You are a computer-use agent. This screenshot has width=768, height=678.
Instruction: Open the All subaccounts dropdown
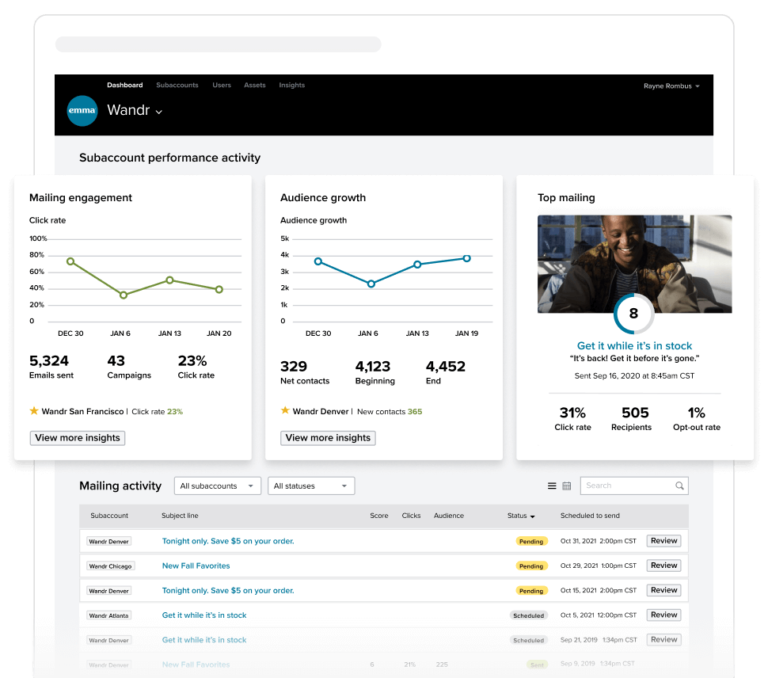coord(217,486)
